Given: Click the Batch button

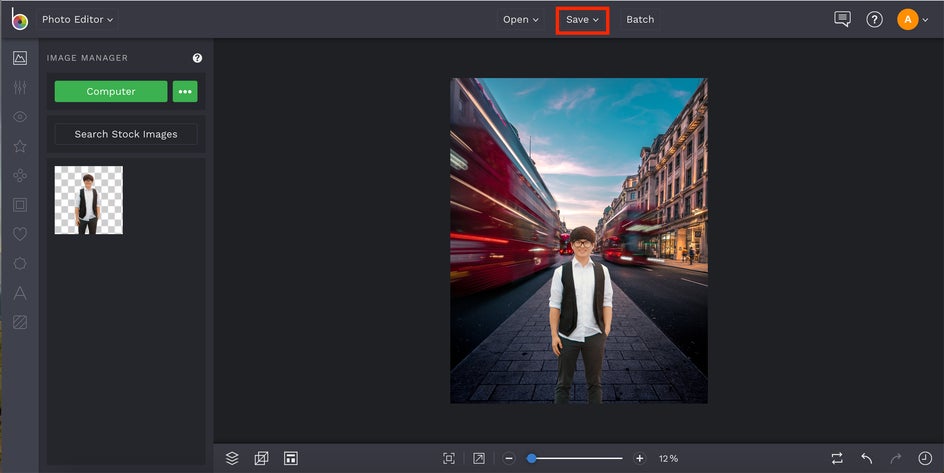Looking at the screenshot, I should [x=640, y=19].
